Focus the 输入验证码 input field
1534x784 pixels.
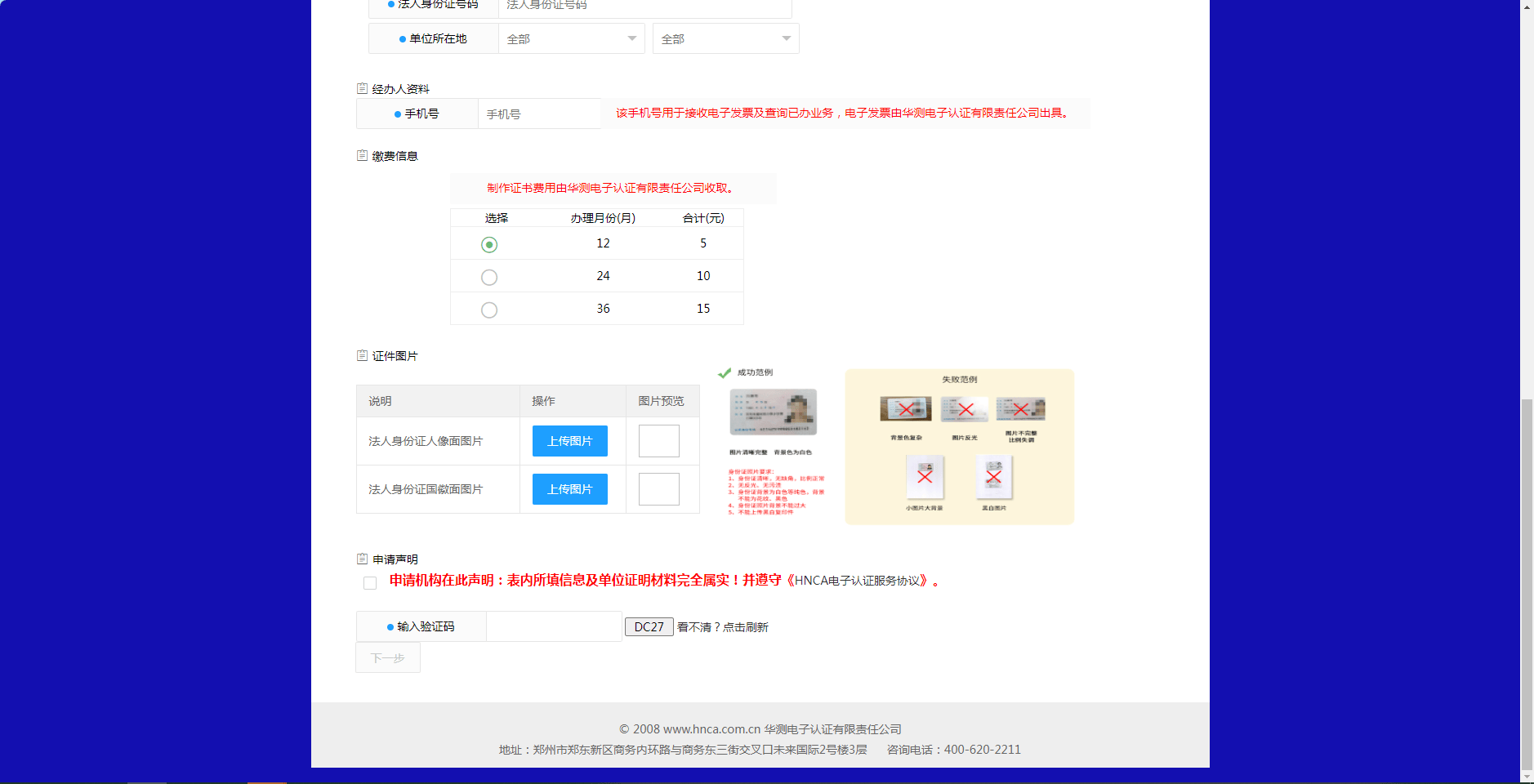554,626
